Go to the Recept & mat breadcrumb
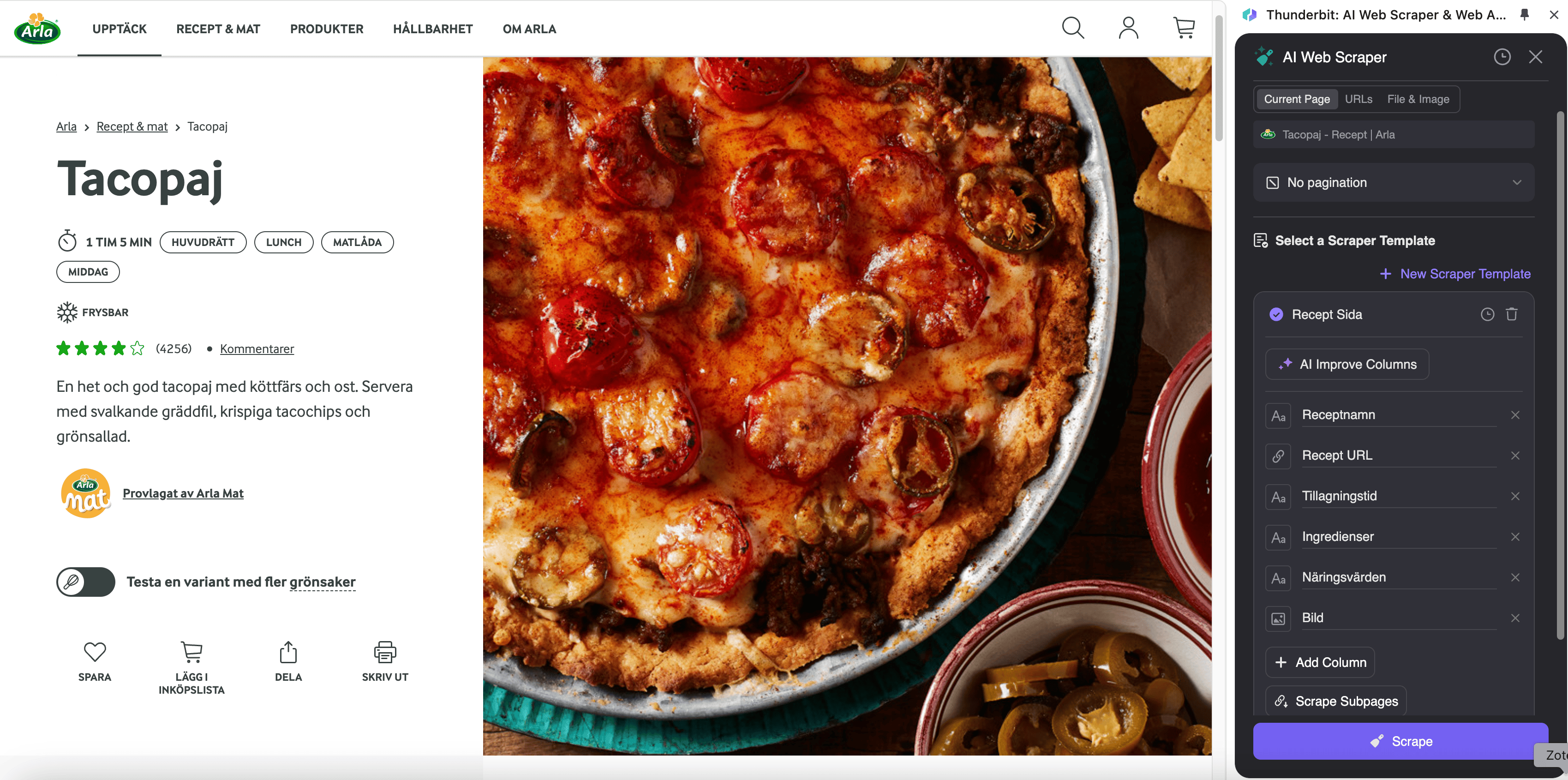 click(x=132, y=126)
